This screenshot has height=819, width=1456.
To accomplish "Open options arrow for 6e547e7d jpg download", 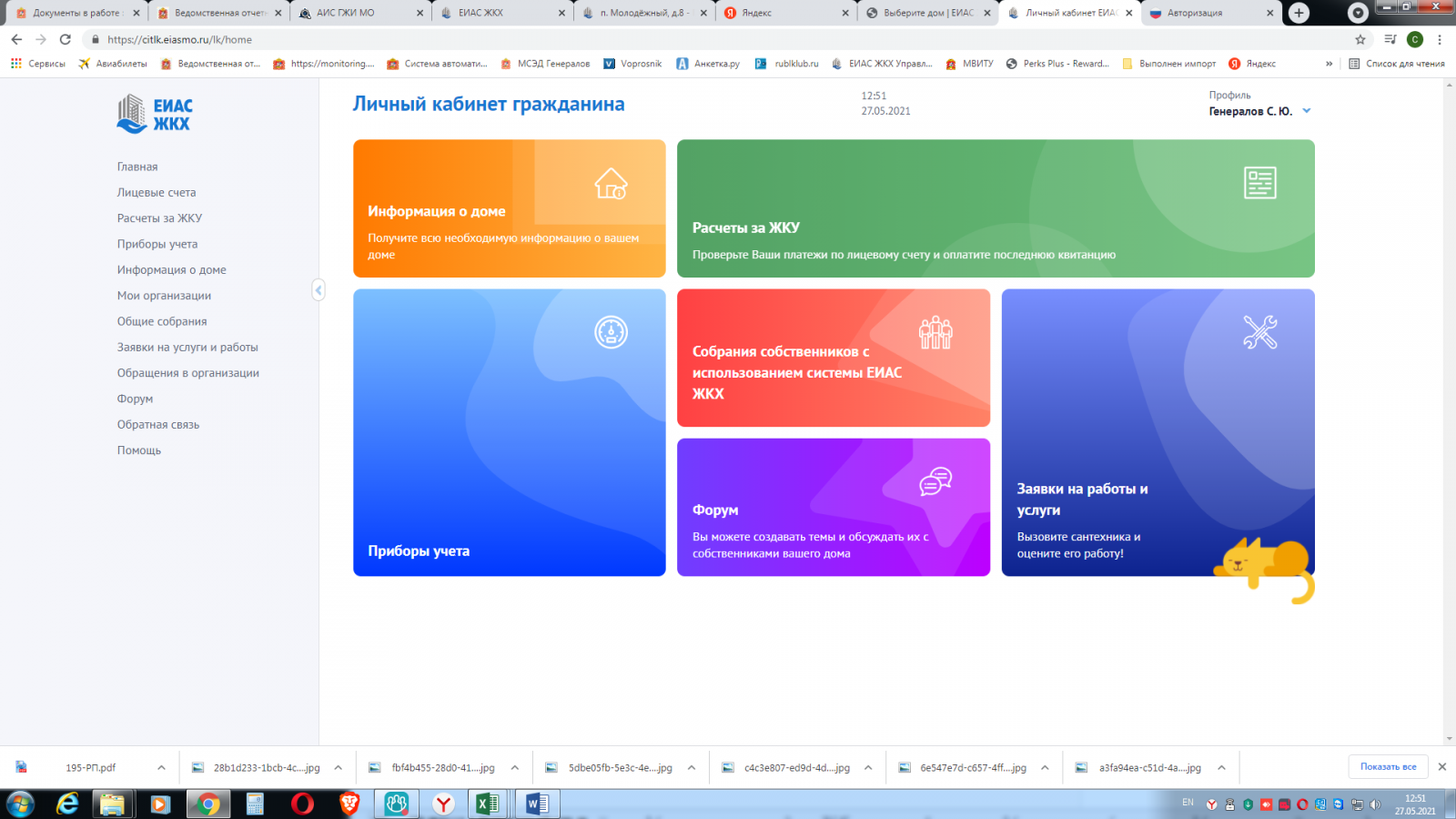I will (x=1045, y=768).
